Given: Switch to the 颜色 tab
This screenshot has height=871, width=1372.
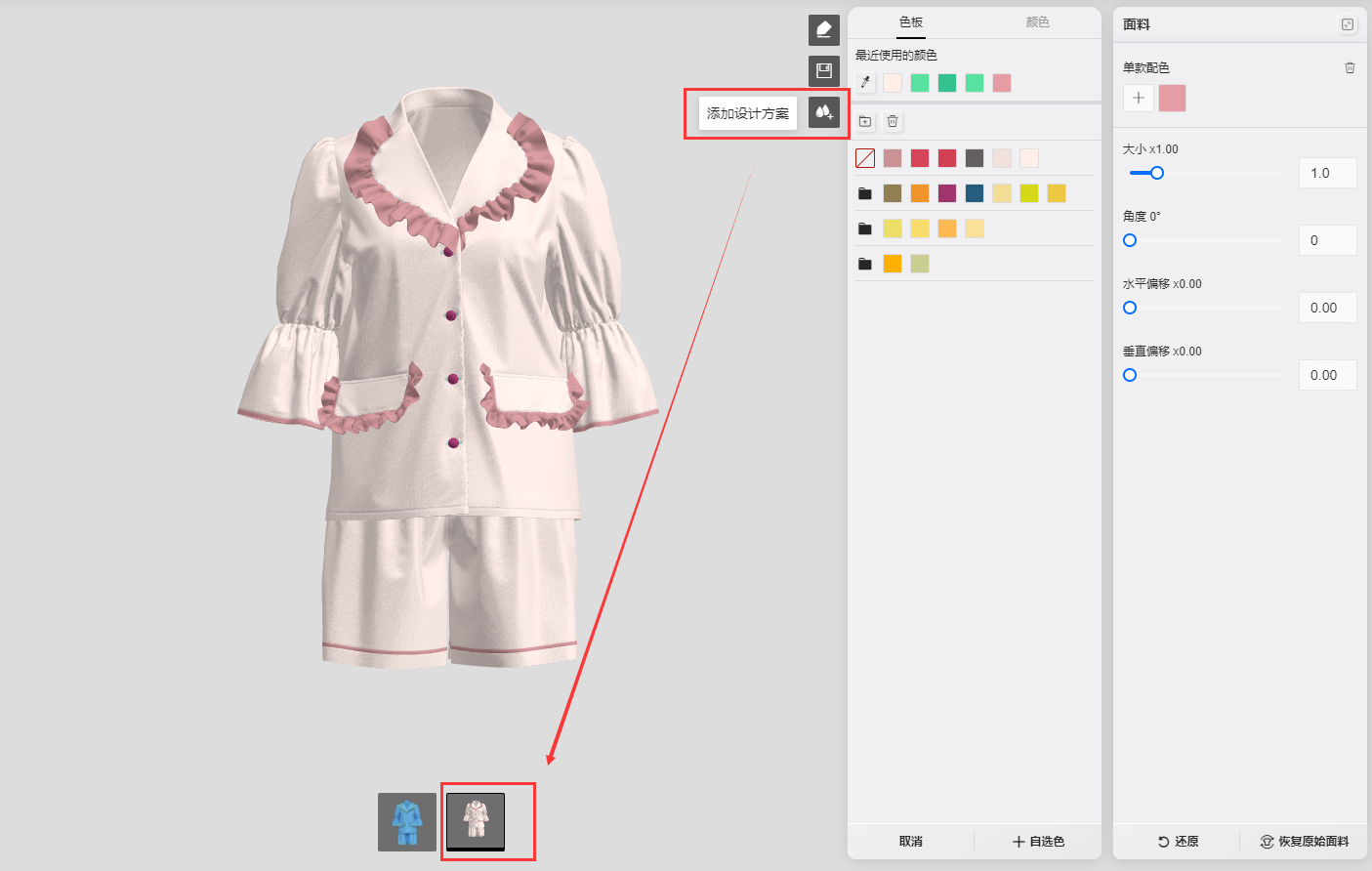Looking at the screenshot, I should tap(1037, 22).
